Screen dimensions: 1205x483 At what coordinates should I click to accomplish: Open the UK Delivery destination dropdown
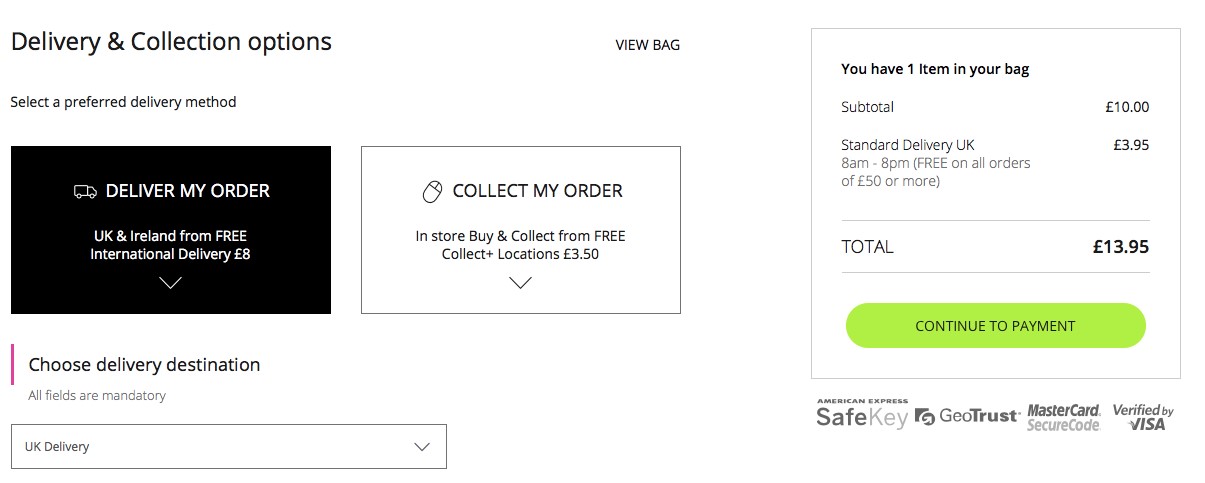click(x=229, y=447)
